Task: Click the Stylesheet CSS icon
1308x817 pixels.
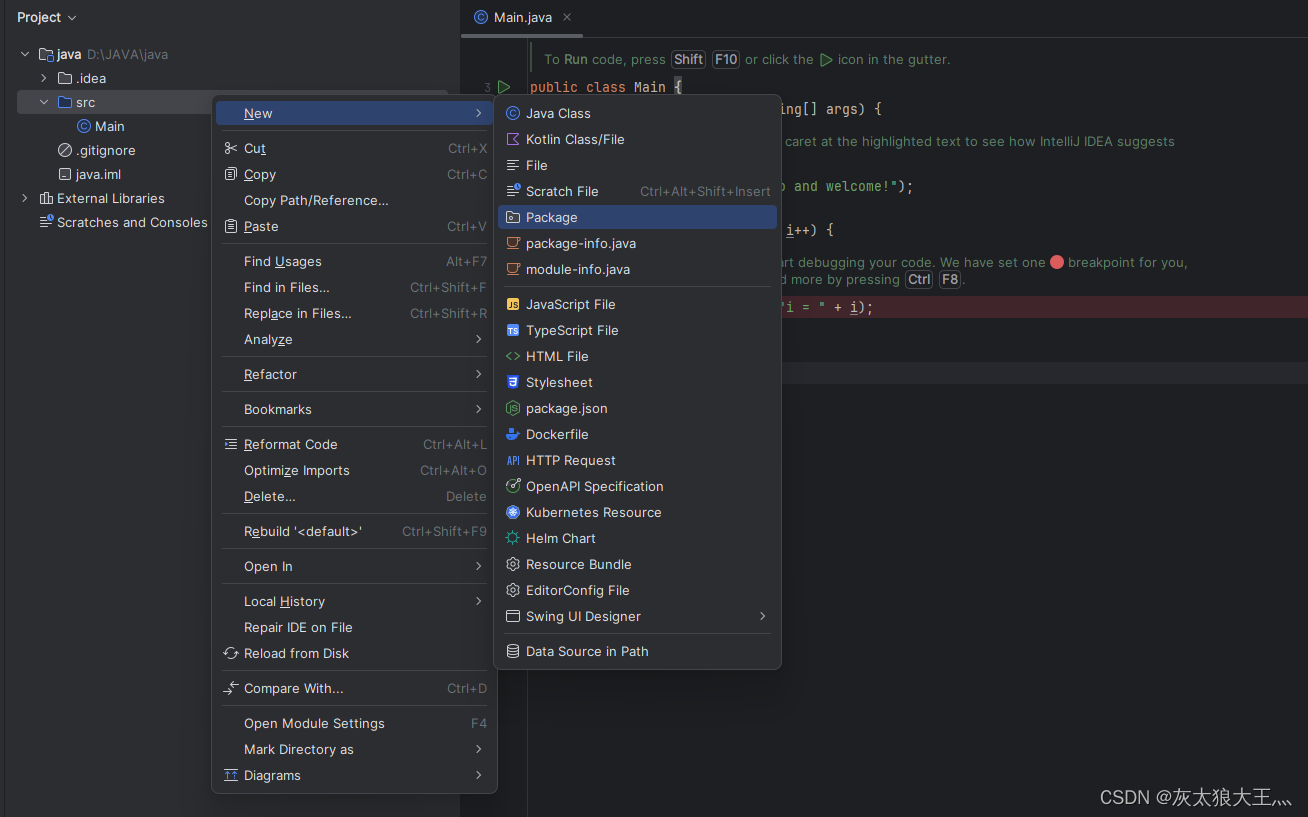Action: click(513, 382)
